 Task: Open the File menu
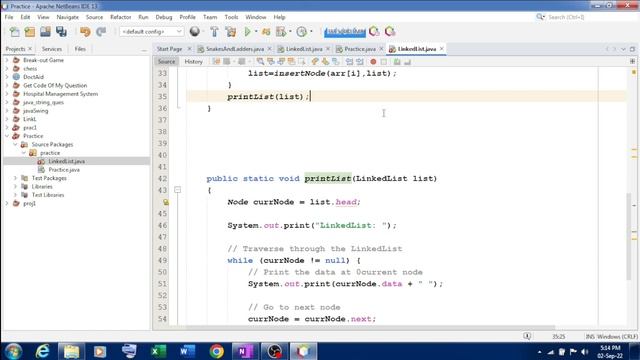[x=9, y=17]
